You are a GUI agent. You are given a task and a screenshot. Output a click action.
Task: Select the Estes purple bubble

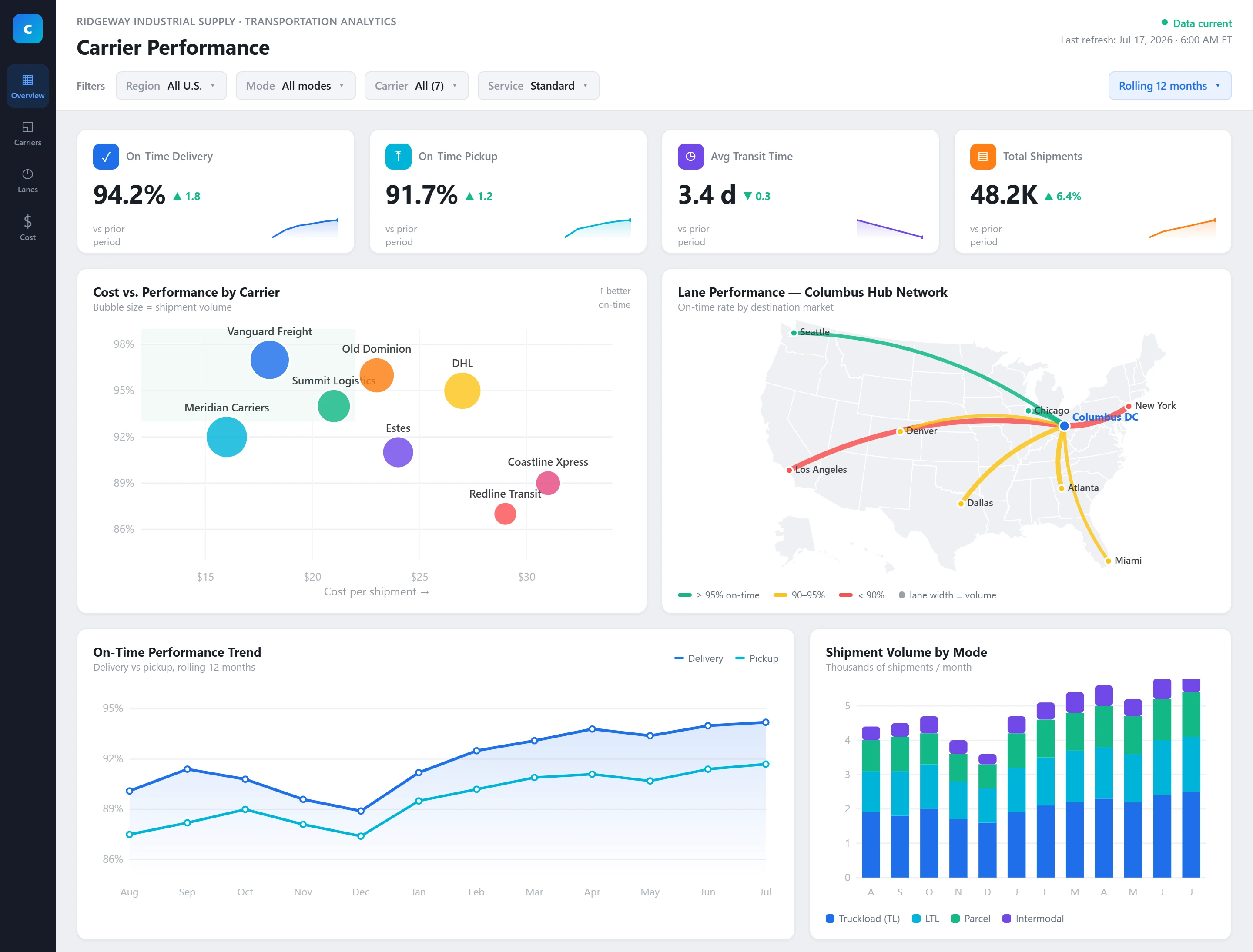[x=398, y=452]
